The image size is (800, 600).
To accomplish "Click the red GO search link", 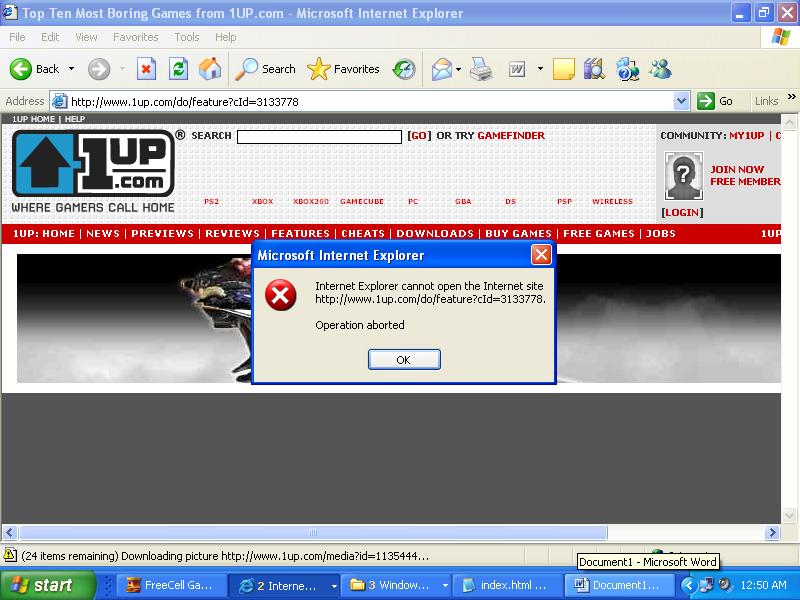I will (x=419, y=136).
